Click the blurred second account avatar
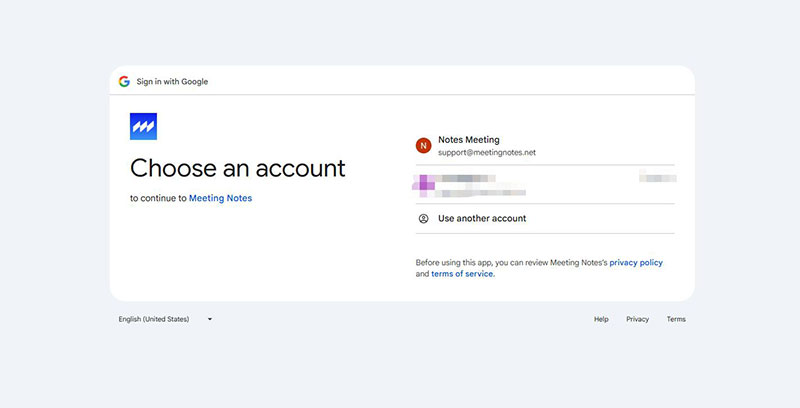 (425, 182)
